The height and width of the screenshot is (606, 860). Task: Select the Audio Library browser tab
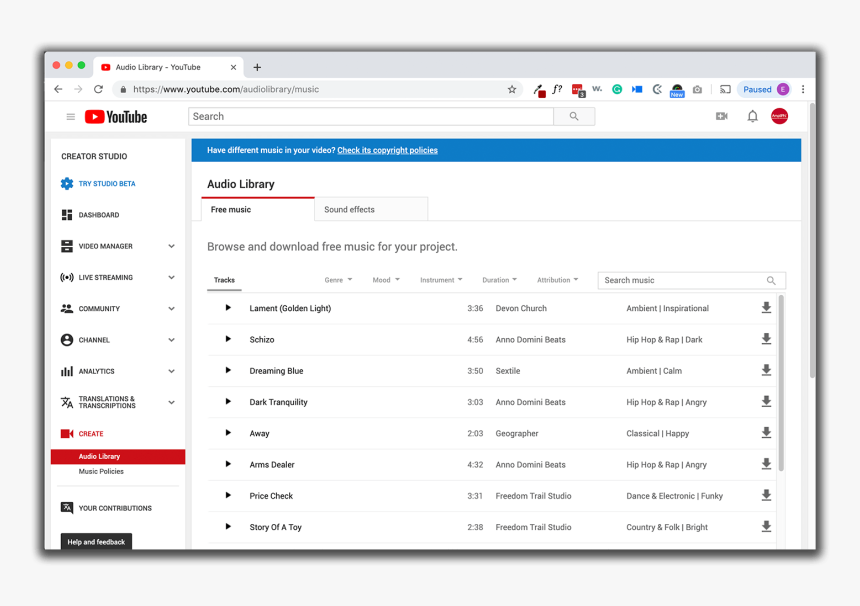[x=168, y=67]
